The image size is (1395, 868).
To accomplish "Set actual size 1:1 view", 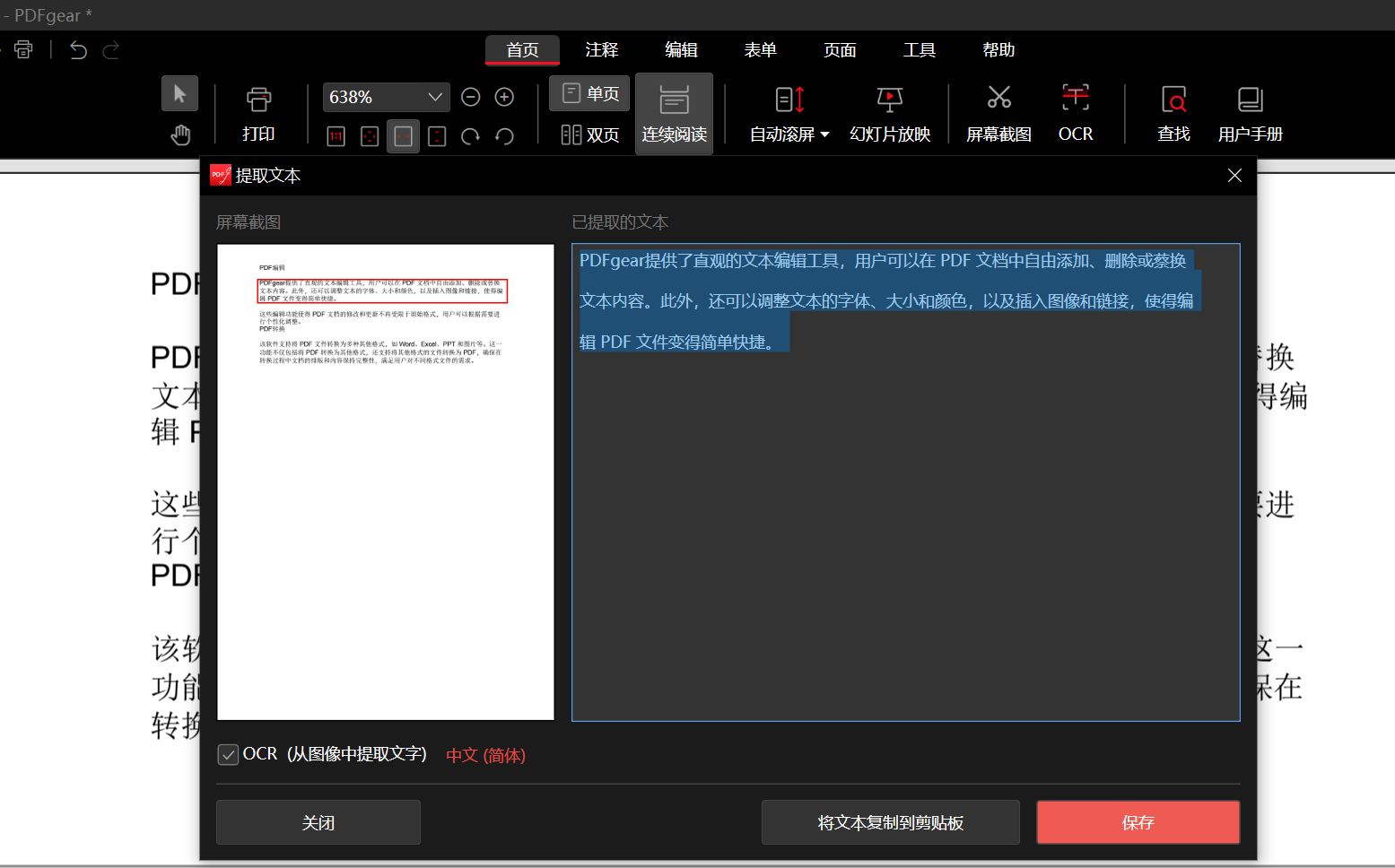I will click(x=336, y=136).
